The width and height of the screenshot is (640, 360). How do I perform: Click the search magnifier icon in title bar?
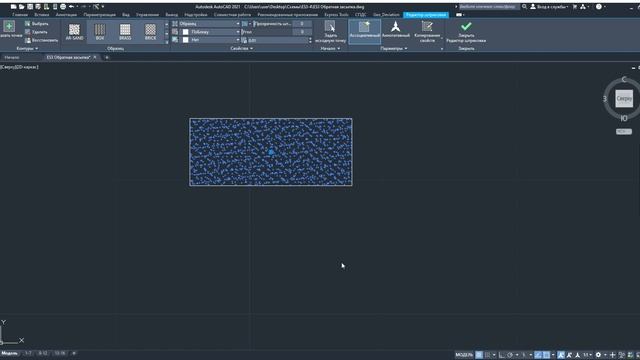click(524, 7)
